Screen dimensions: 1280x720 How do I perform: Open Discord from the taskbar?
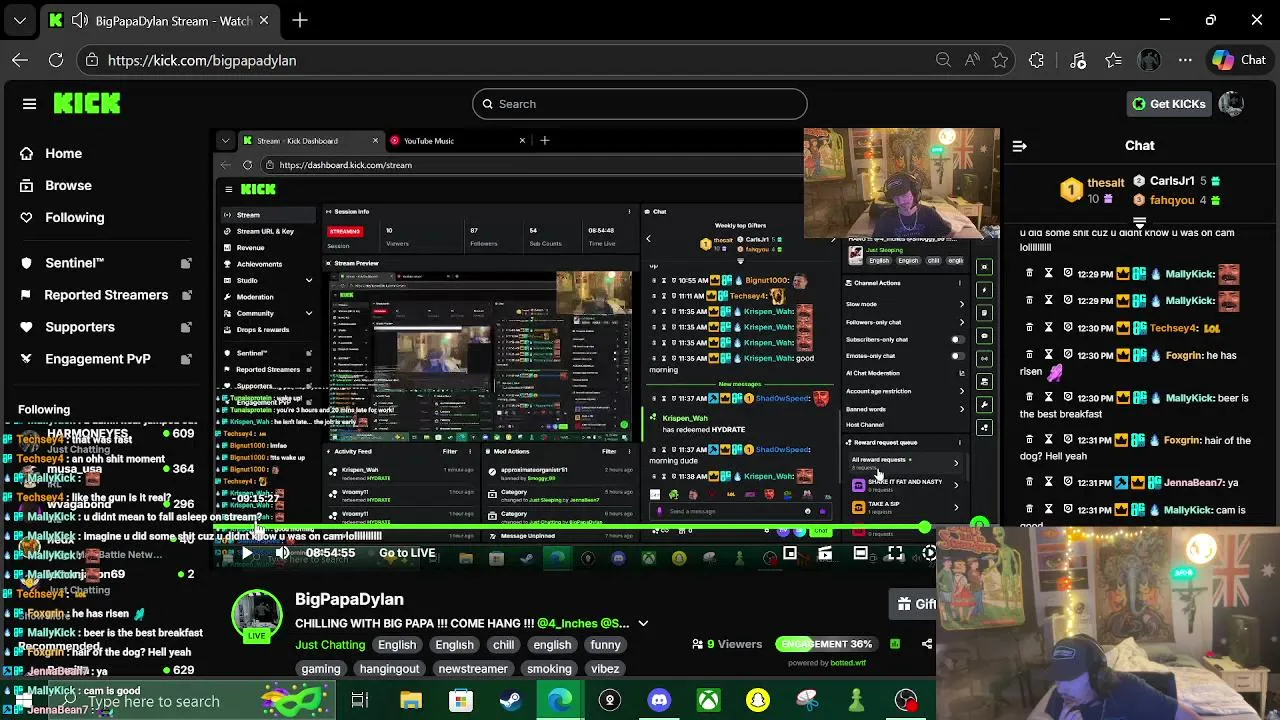tap(659, 700)
